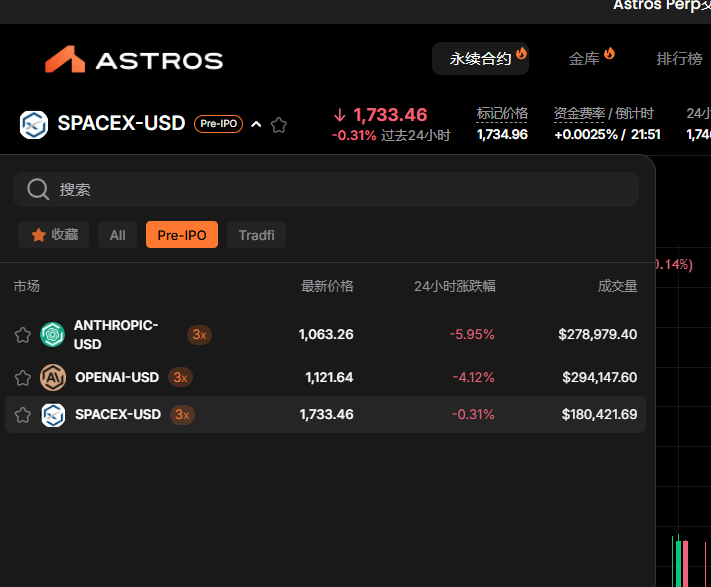Click the -5.95% change value
This screenshot has width=711, height=587.
point(472,335)
